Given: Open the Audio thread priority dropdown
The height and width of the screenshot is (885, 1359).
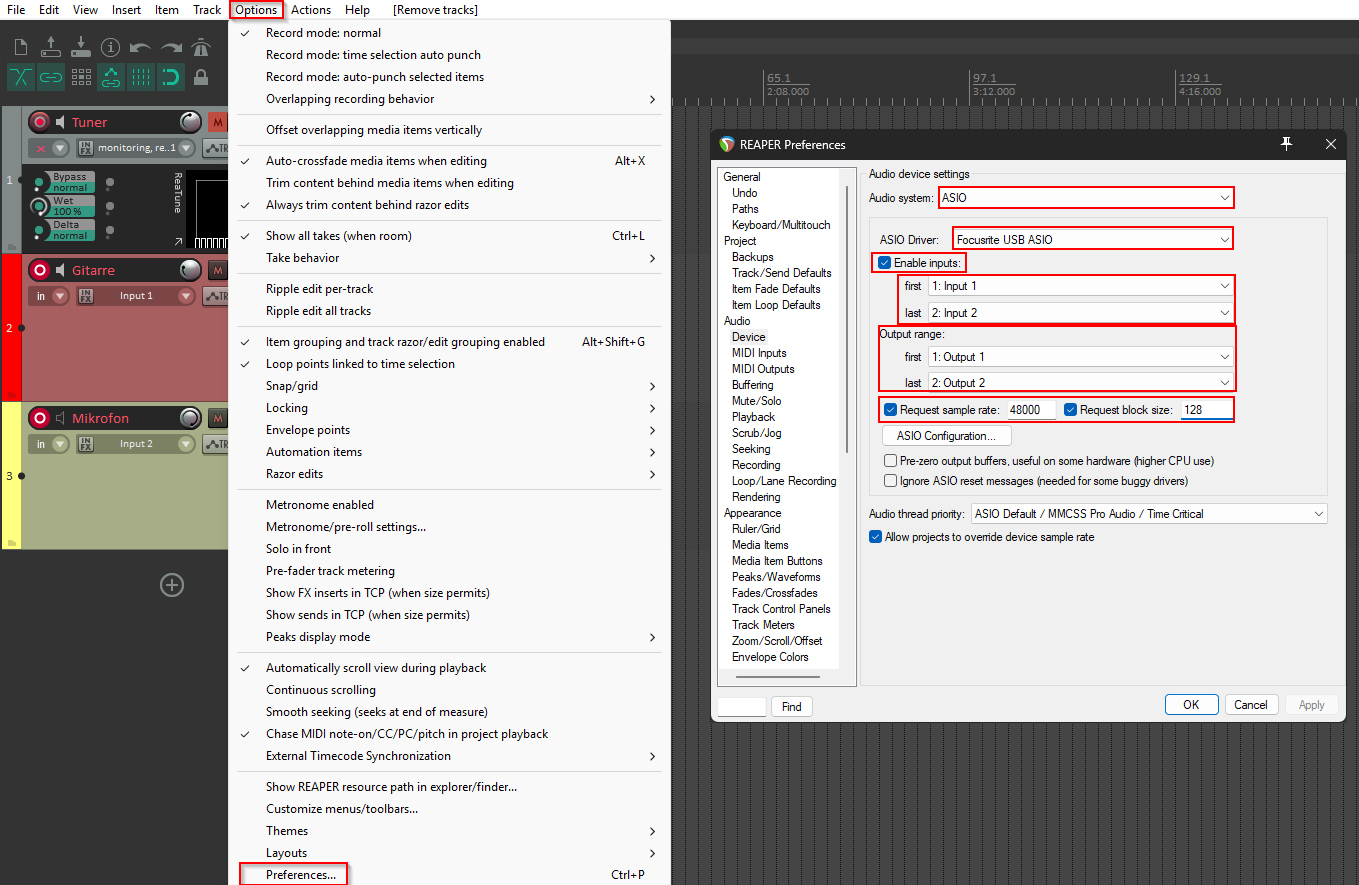Looking at the screenshot, I should click(1149, 514).
